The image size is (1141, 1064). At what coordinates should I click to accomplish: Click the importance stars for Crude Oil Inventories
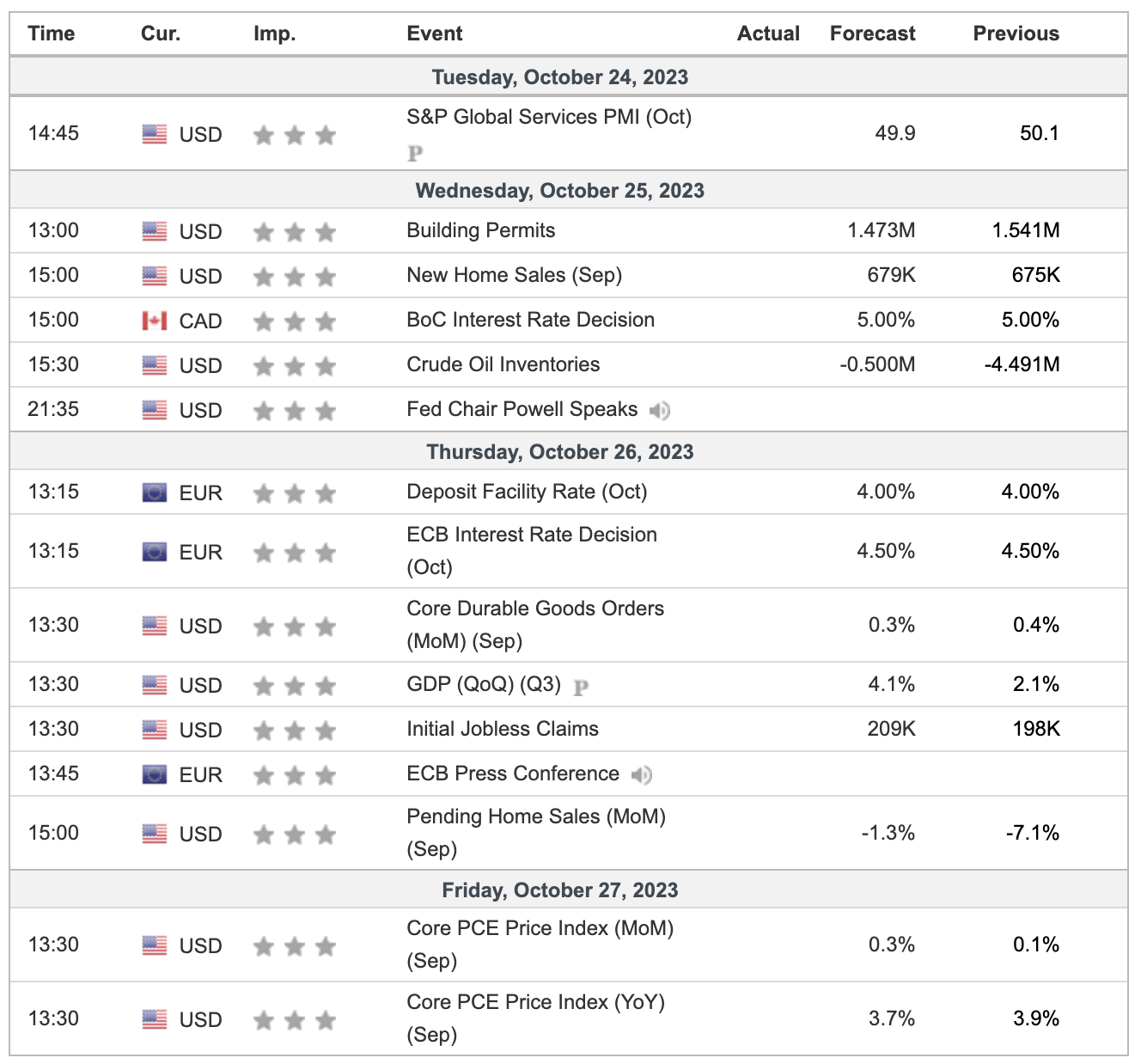pyautogui.click(x=295, y=366)
